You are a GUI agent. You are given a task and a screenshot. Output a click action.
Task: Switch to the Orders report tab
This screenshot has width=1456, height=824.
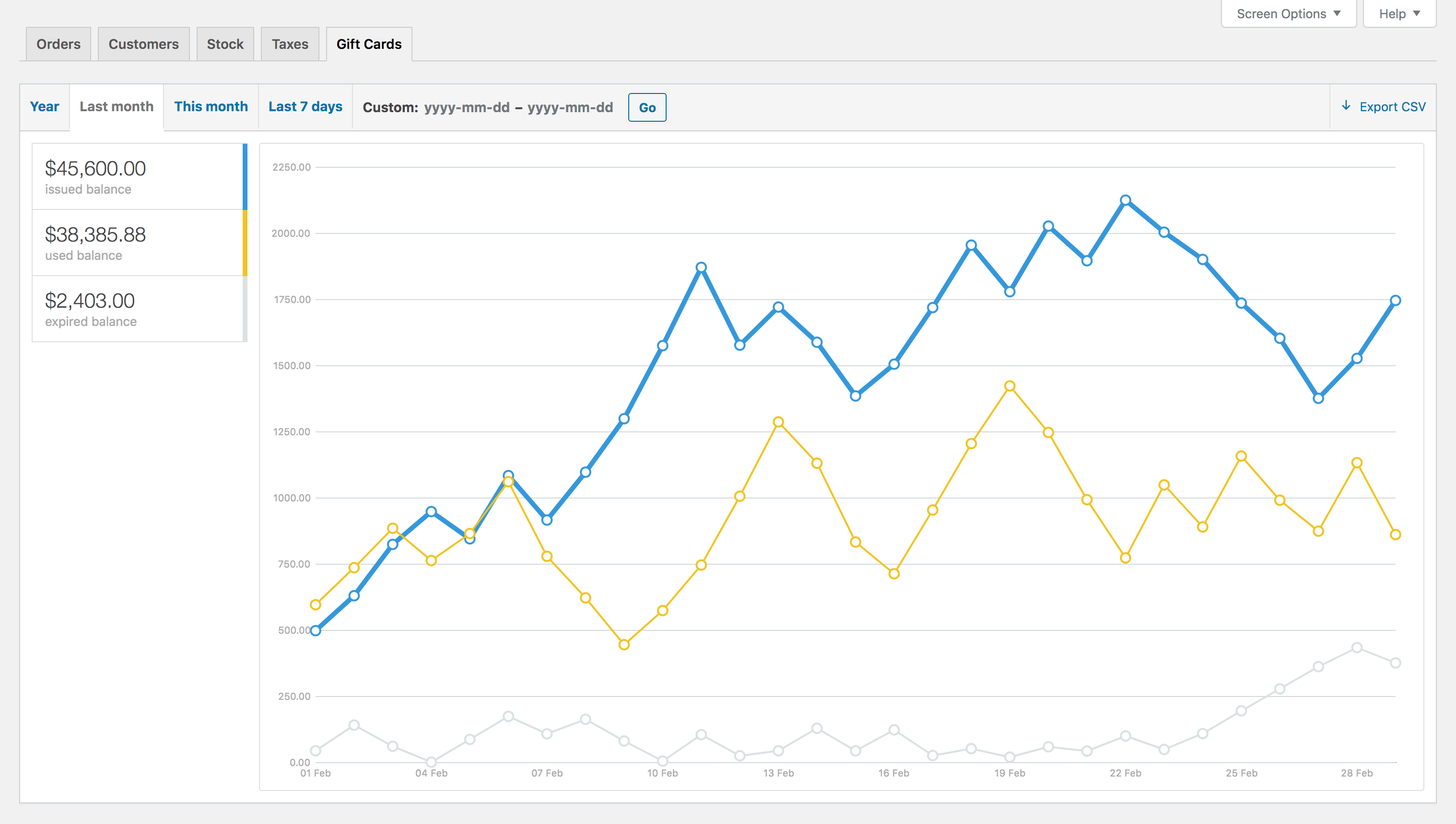(59, 44)
